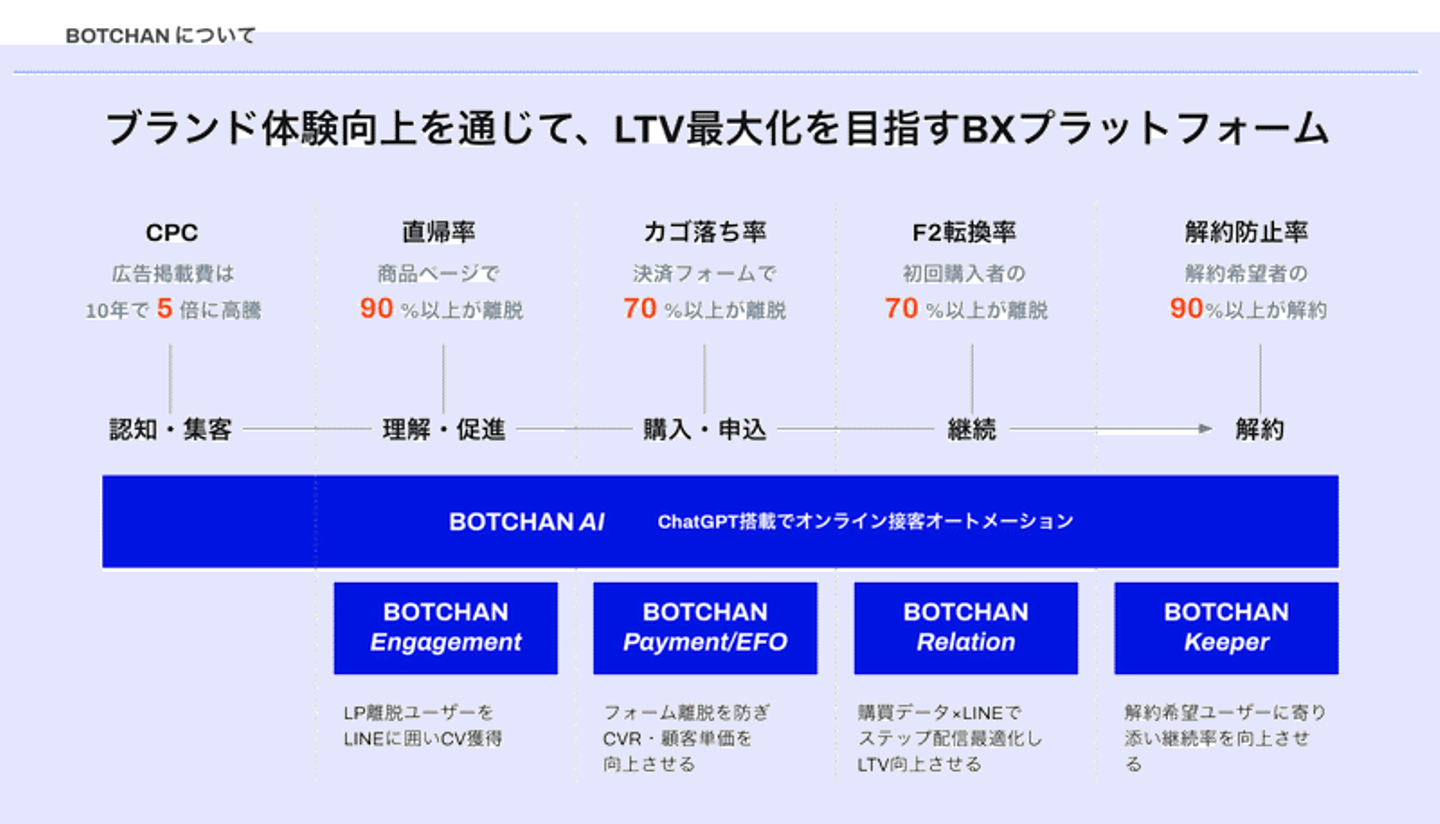Click the BOTCHAN について header
This screenshot has height=824, width=1440.
(x=160, y=36)
